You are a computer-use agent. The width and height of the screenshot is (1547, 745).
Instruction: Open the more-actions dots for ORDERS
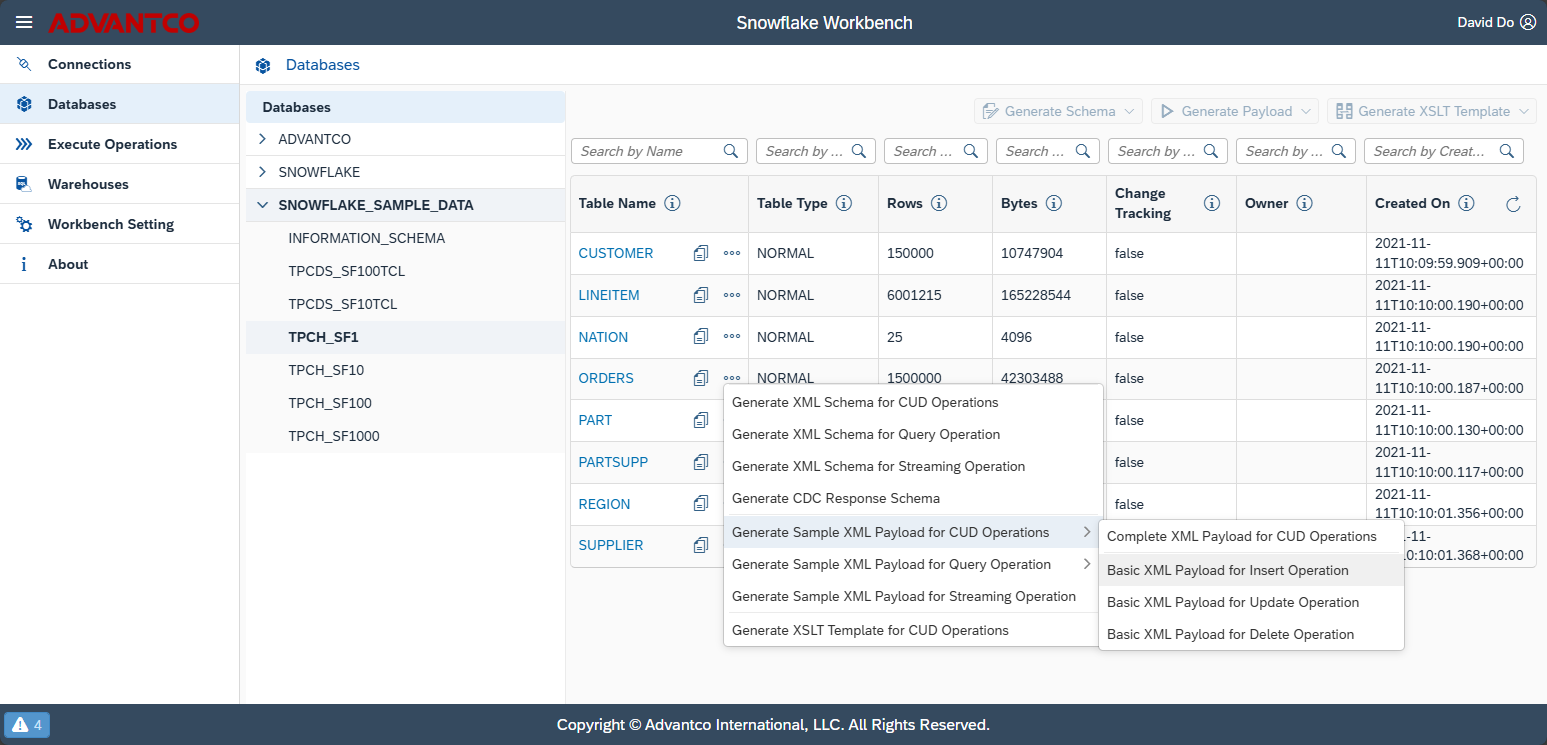coord(732,378)
